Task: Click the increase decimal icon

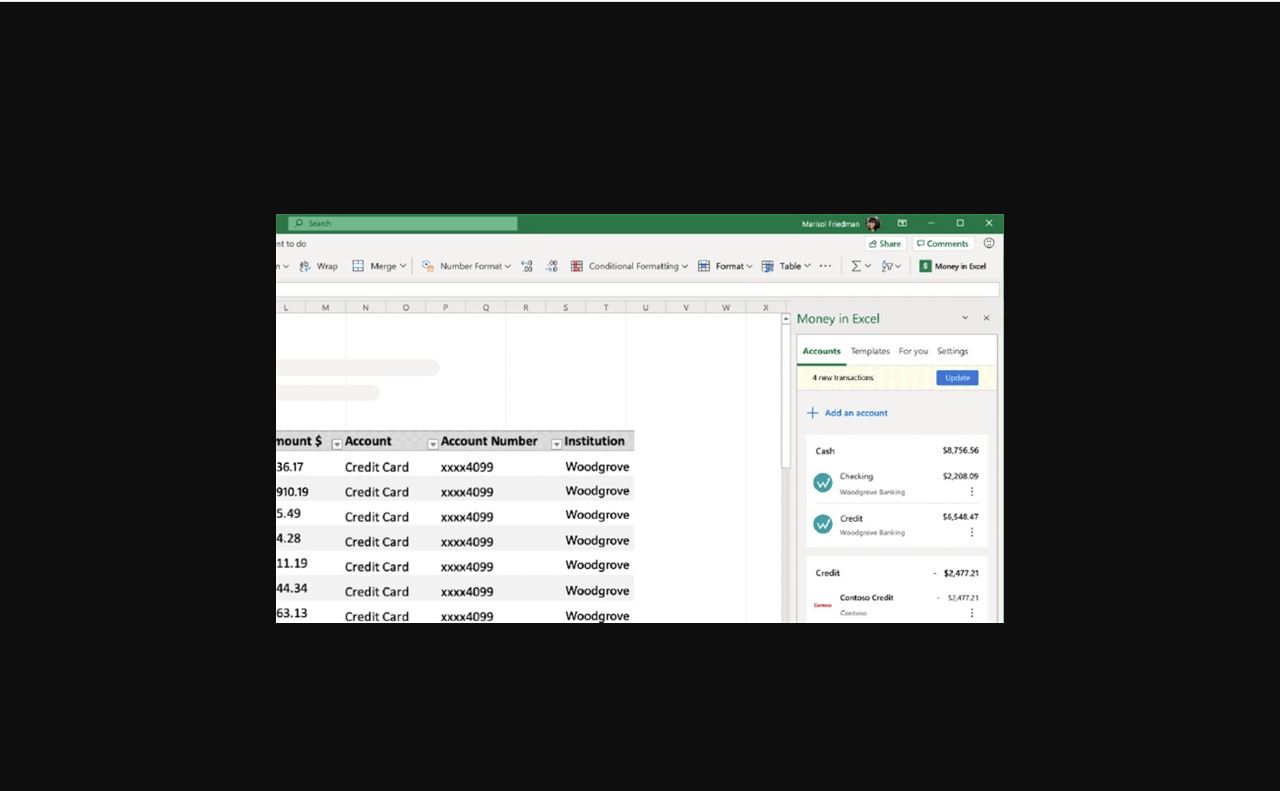Action: tap(527, 266)
